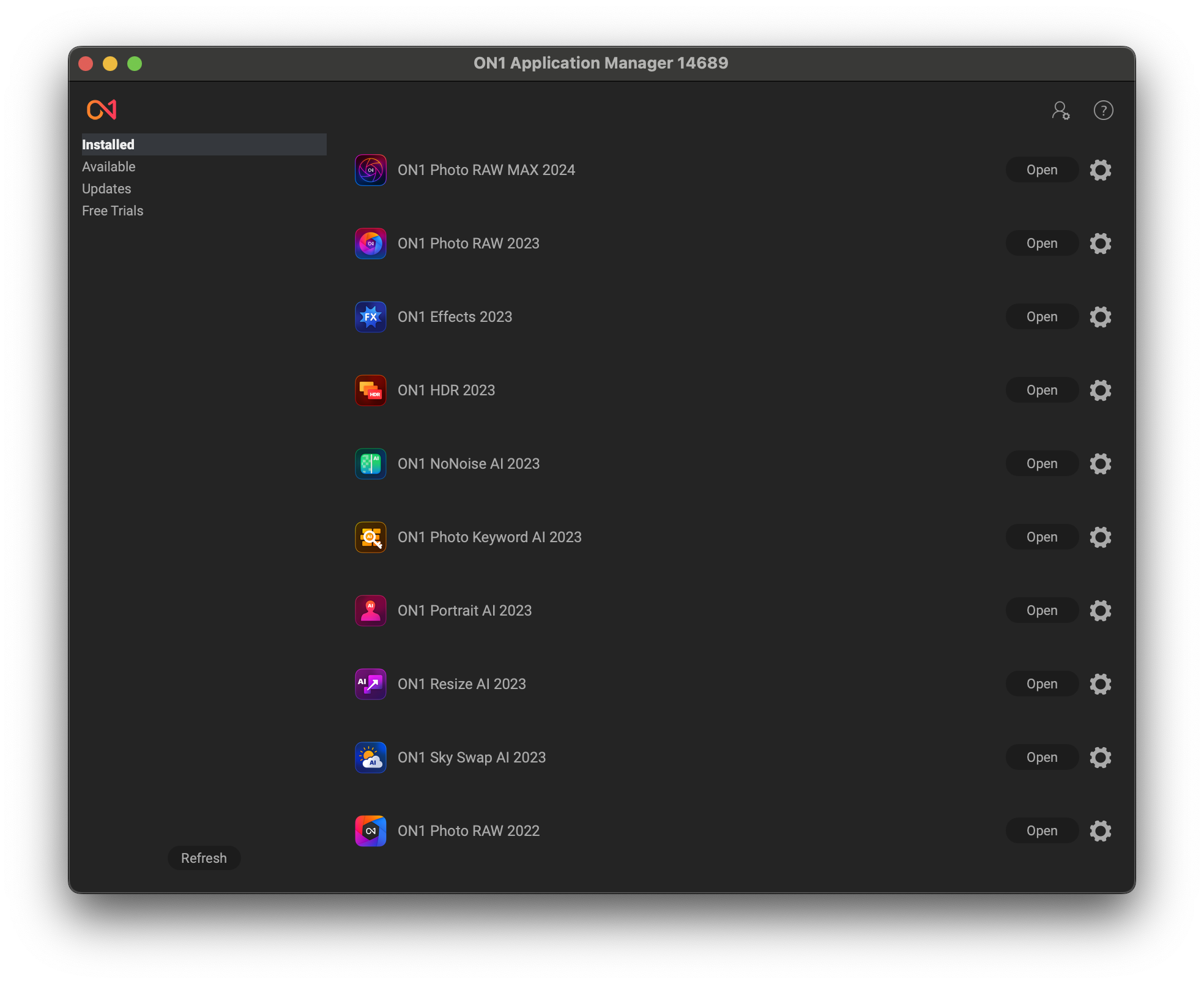
Task: Open the help question mark icon
Action: coord(1103,111)
